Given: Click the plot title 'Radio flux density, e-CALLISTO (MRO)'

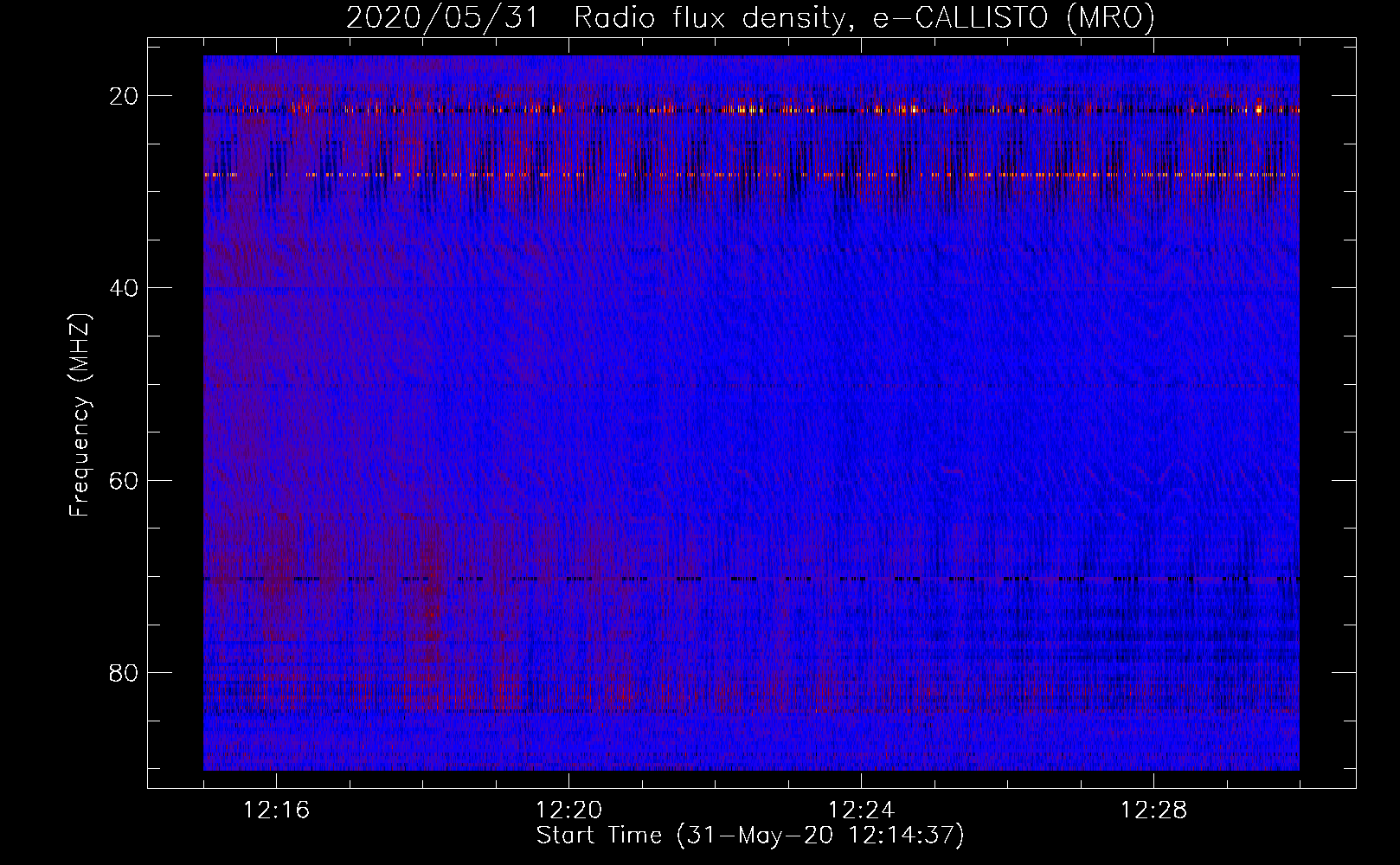Looking at the screenshot, I should point(864,17).
